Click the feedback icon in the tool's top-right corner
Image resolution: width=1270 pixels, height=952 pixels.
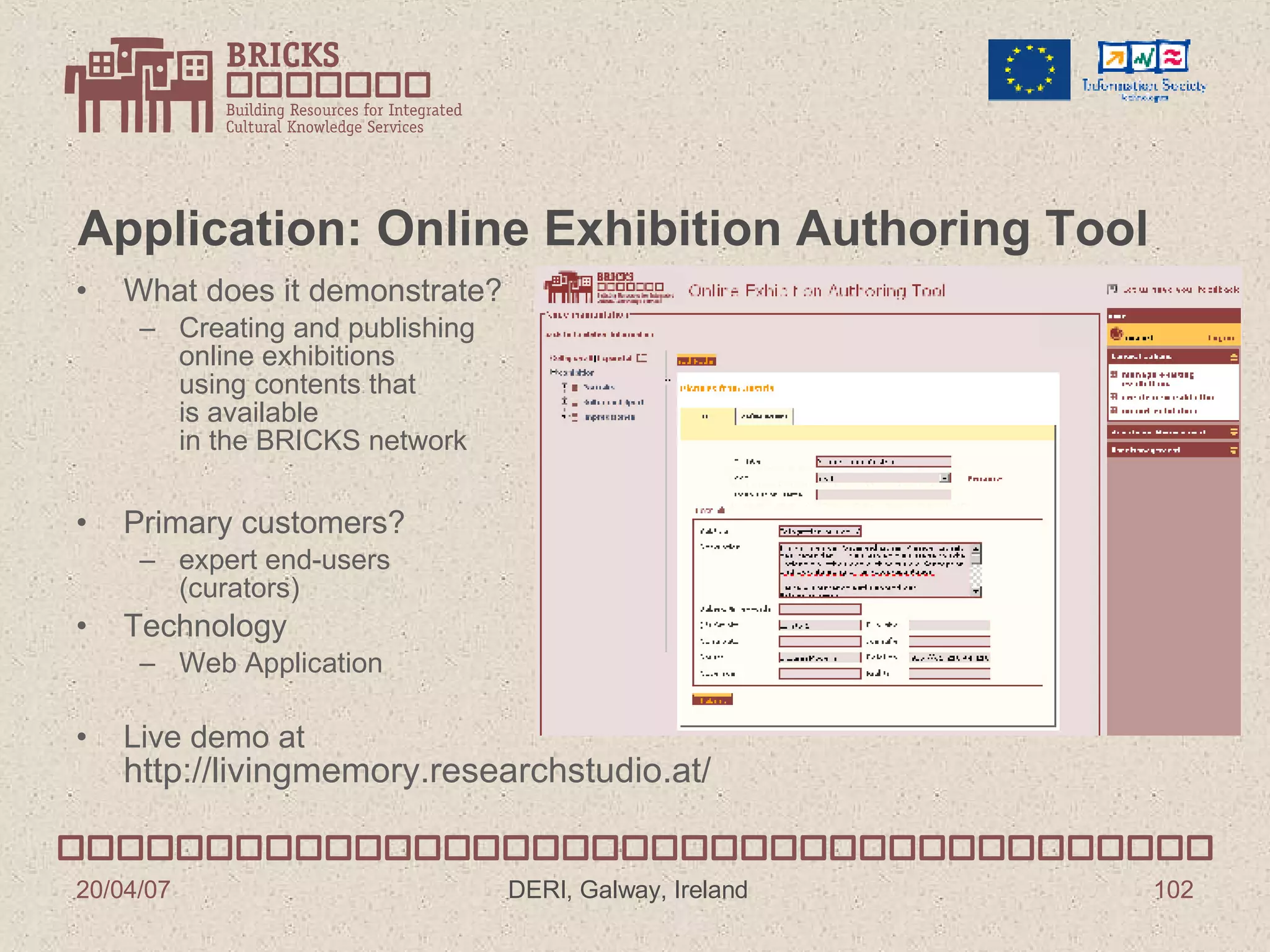click(x=1112, y=289)
